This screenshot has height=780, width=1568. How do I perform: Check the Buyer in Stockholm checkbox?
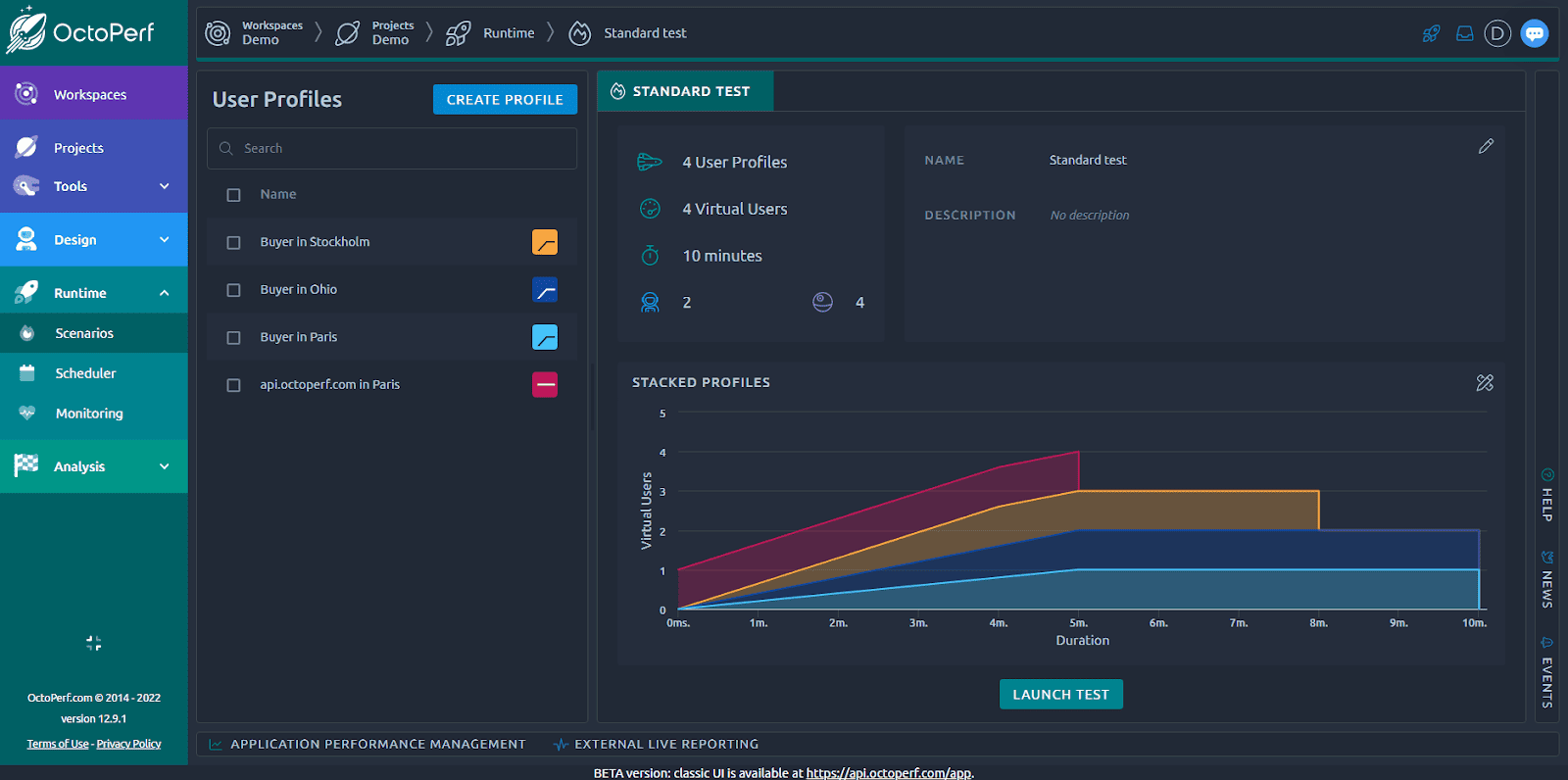pyautogui.click(x=233, y=242)
